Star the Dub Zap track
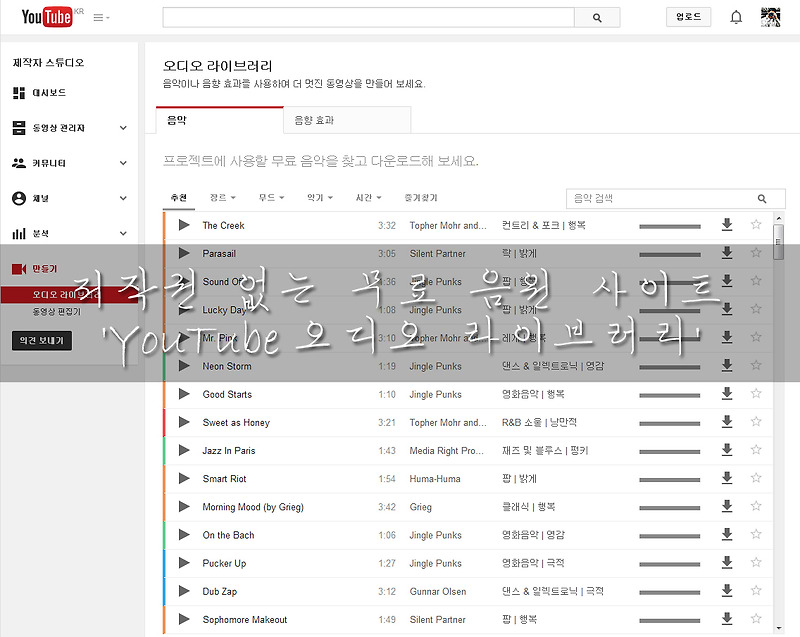The image size is (800, 637). click(x=756, y=590)
